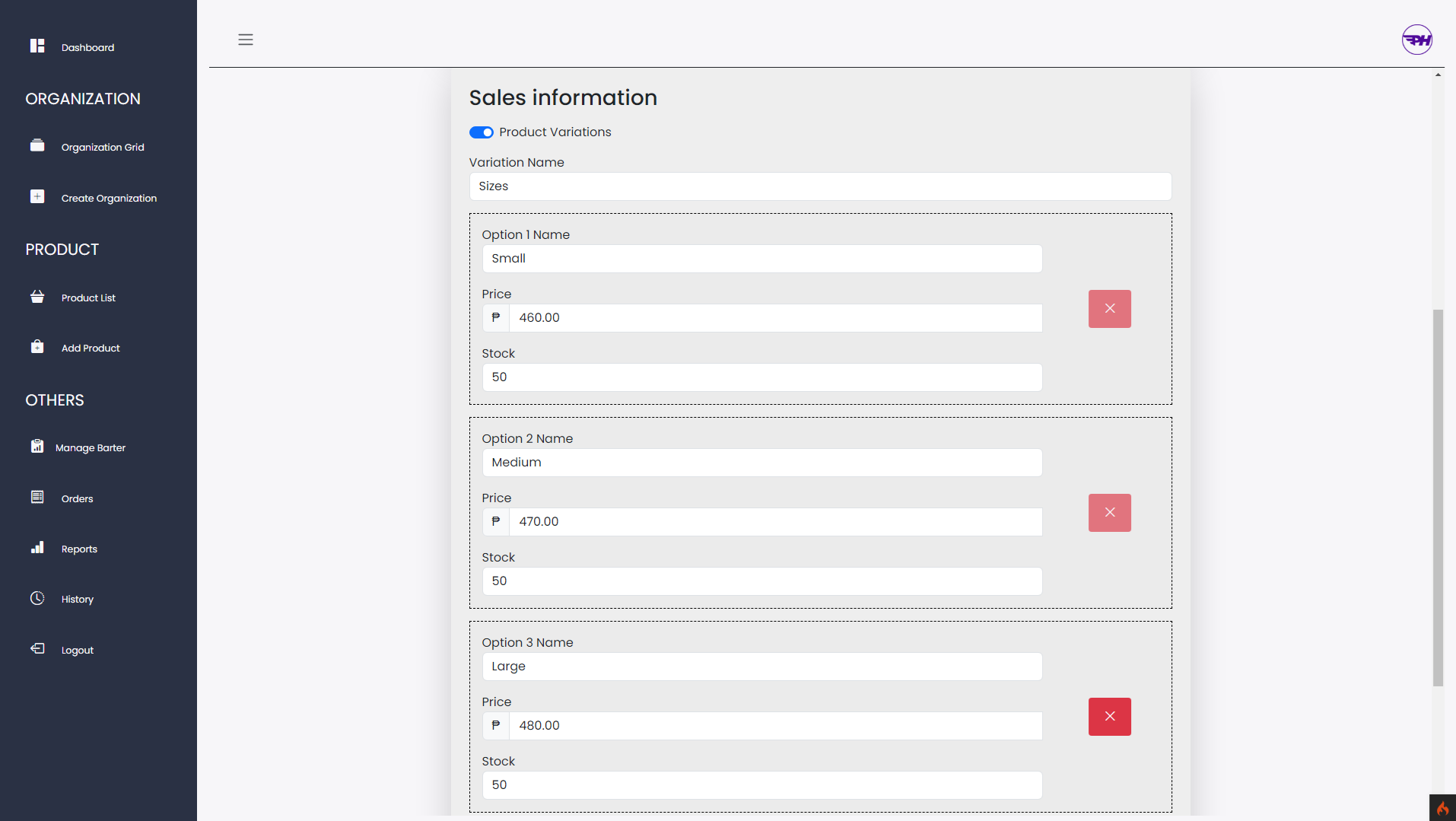The height and width of the screenshot is (821, 1456).
Task: Focus the Option 1 price field 460.00
Action: [x=774, y=318]
